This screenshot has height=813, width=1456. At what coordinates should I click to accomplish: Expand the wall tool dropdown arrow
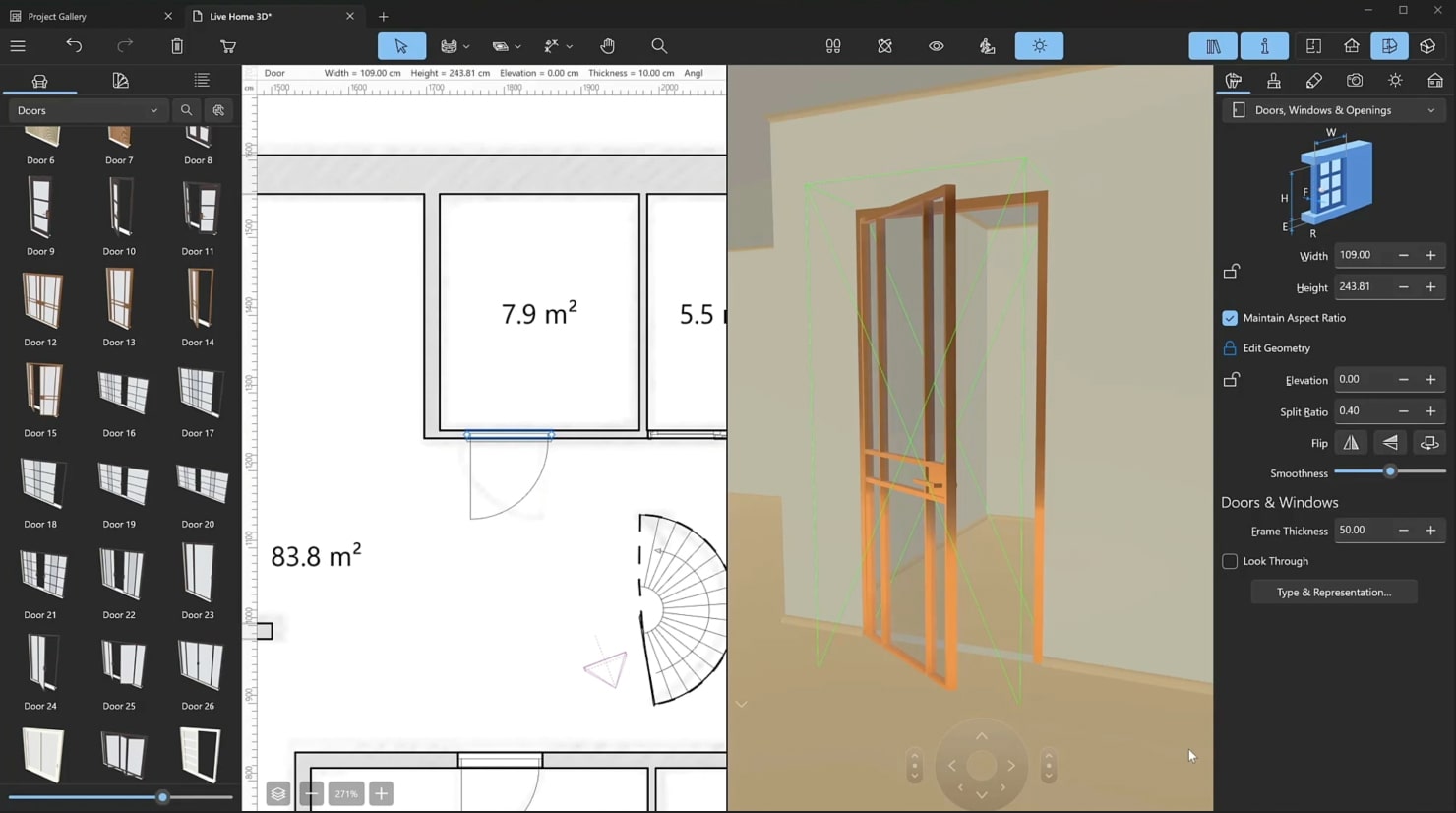(466, 46)
